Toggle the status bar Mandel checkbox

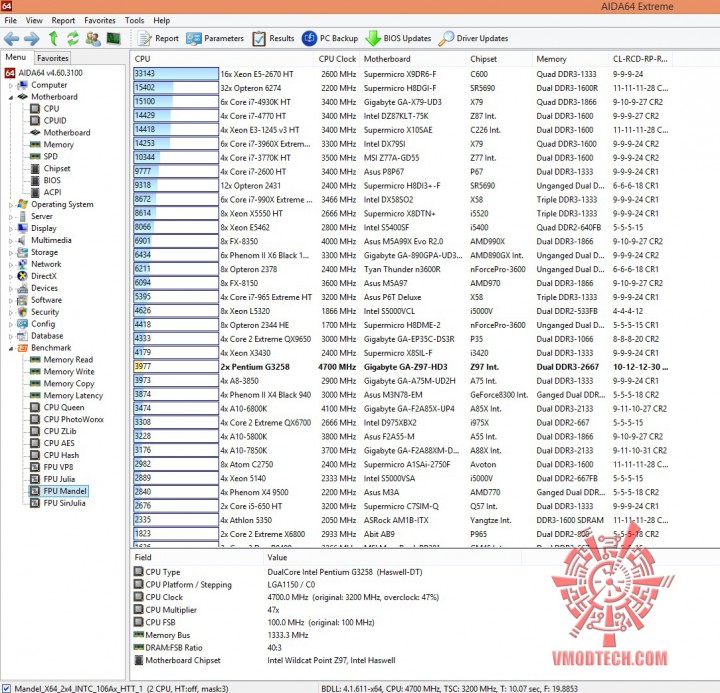6,688
